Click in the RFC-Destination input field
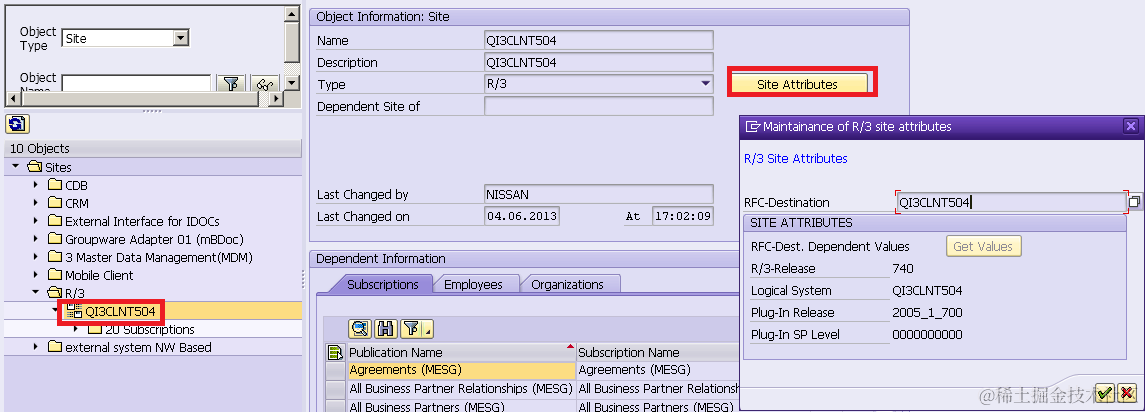The width and height of the screenshot is (1145, 412). [x=1011, y=203]
